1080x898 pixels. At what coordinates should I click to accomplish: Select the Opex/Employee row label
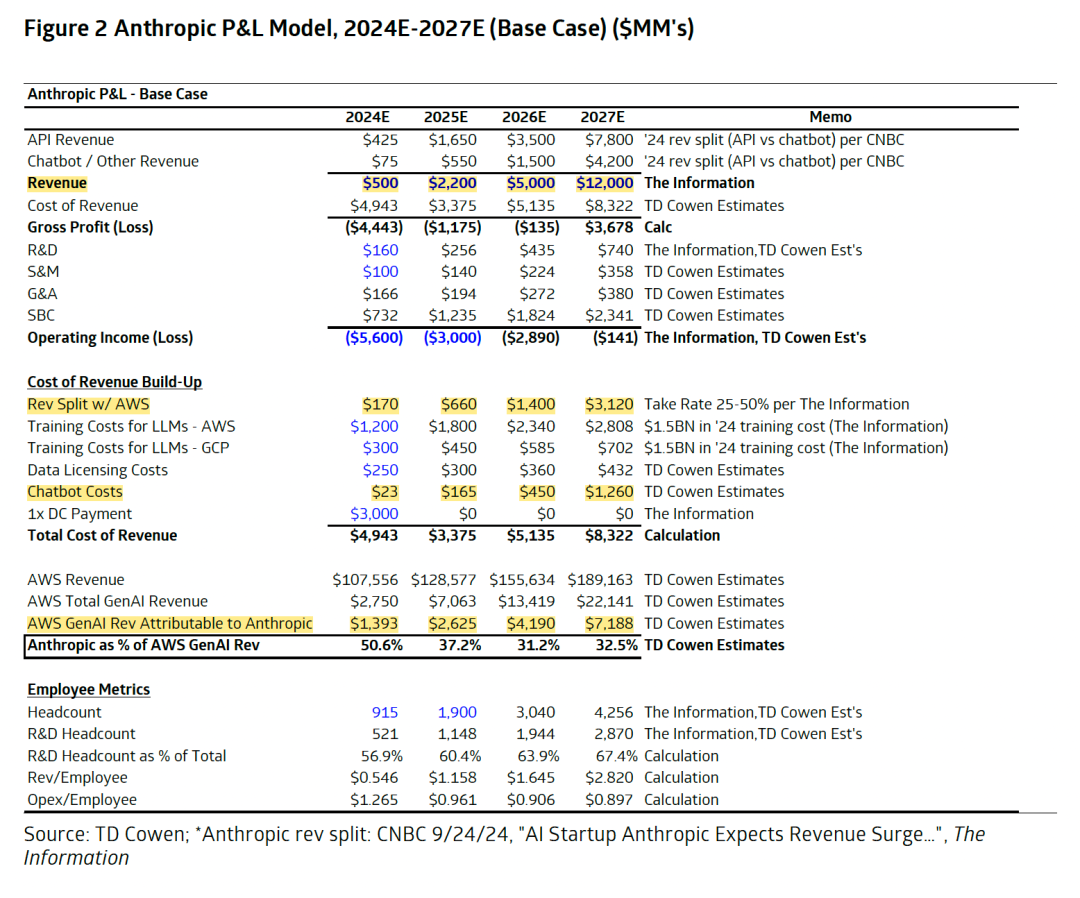coord(82,800)
